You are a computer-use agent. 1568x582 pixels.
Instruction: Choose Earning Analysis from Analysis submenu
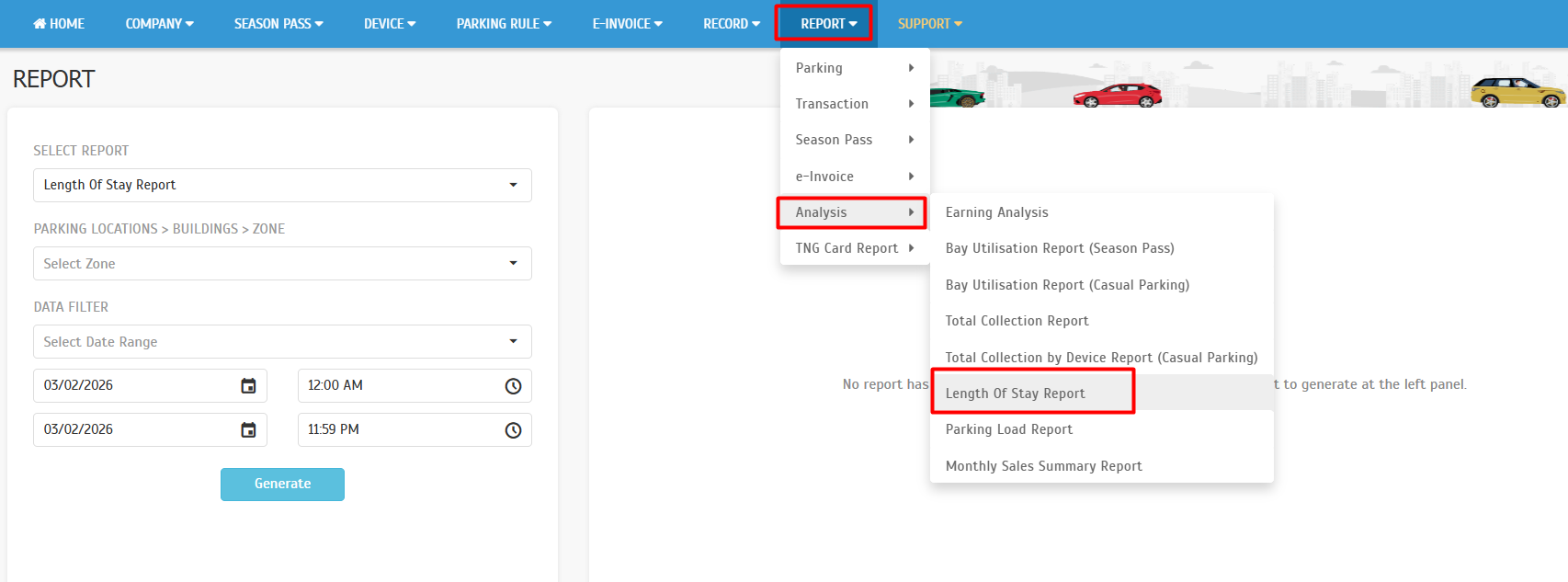[x=996, y=212]
